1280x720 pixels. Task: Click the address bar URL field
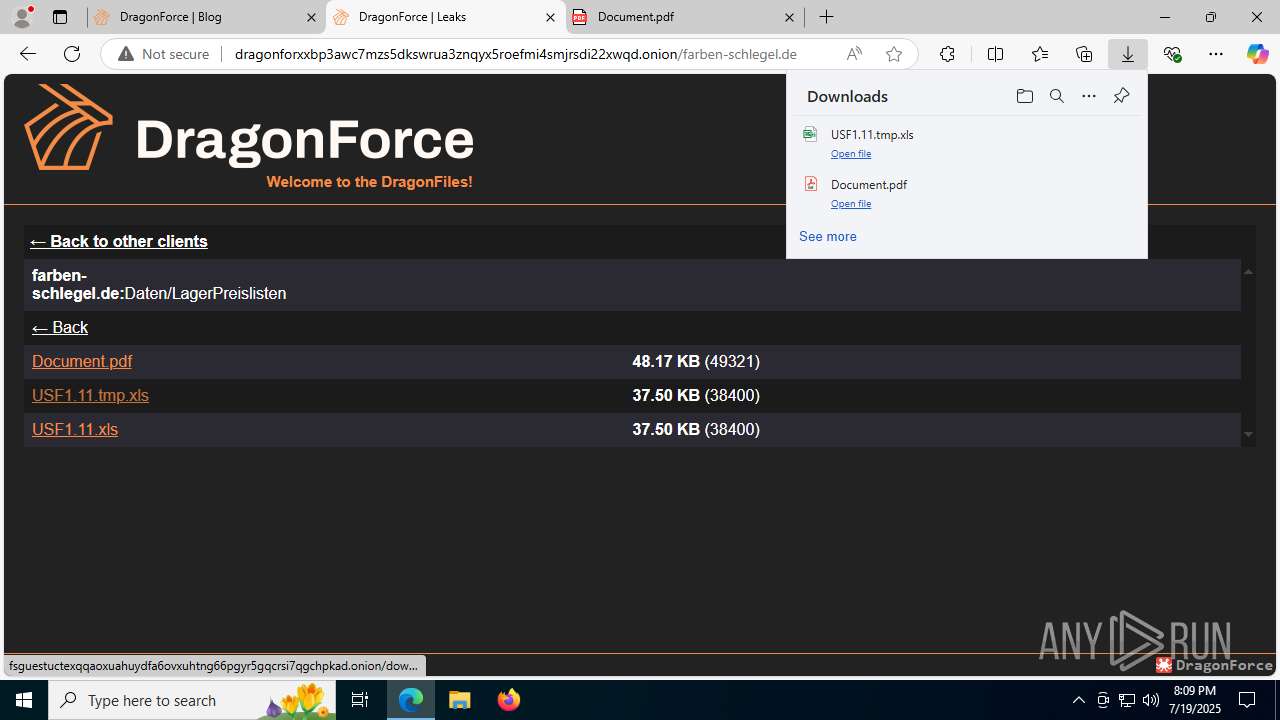click(x=515, y=54)
